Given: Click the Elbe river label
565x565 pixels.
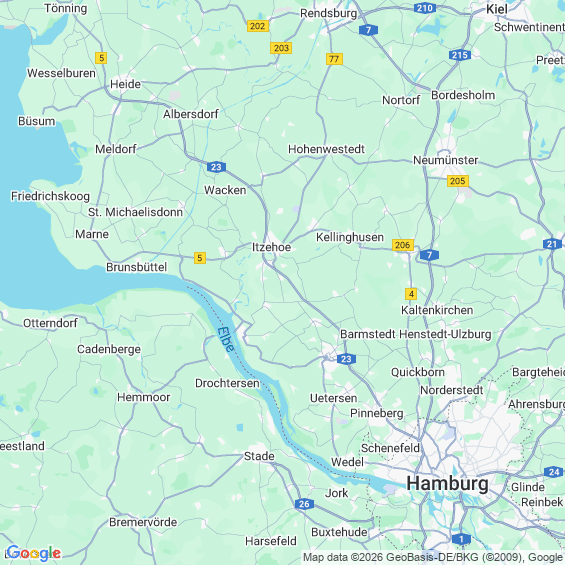Looking at the screenshot, I should point(226,339).
